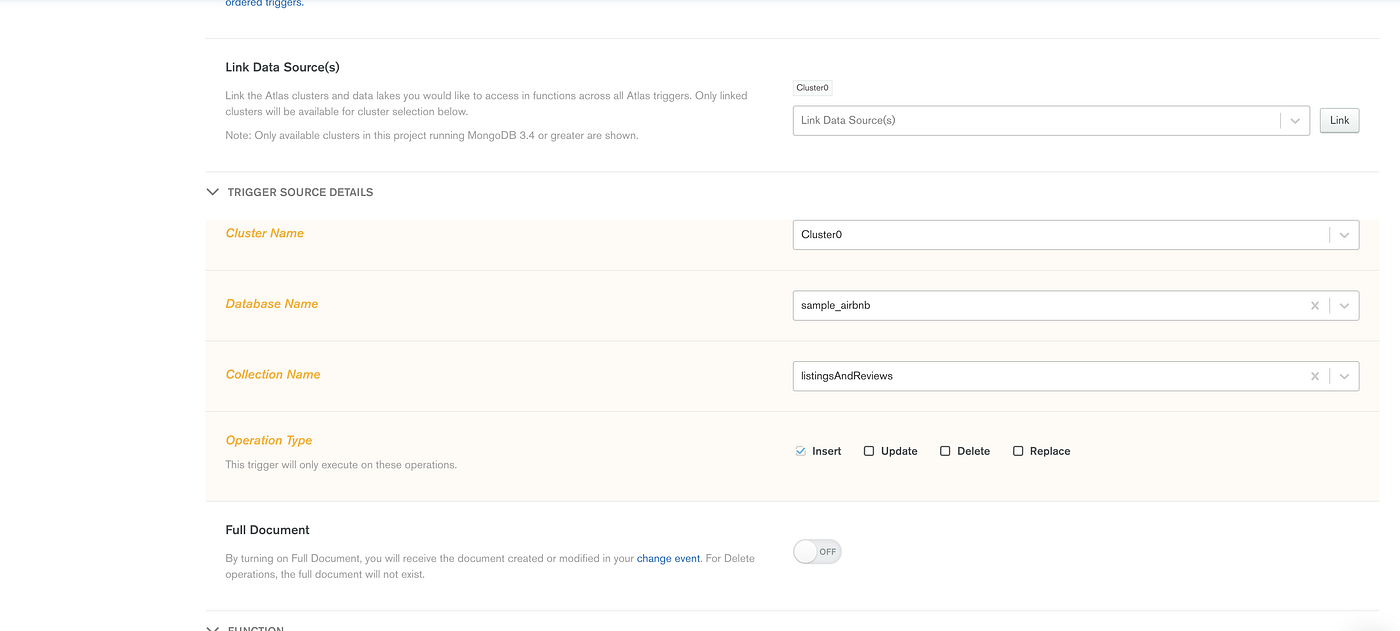Check the Replace operation checkbox
The height and width of the screenshot is (631, 1400).
click(1017, 451)
